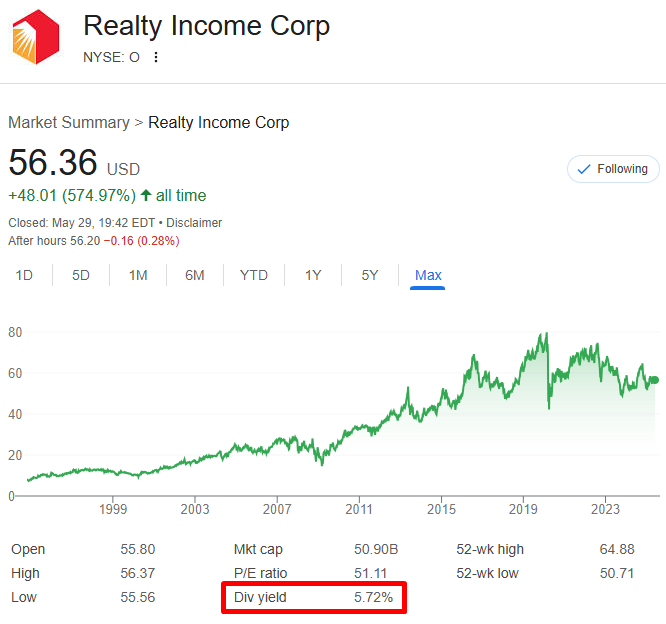
Task: Click the Div yield 5.72% value
Action: [372, 597]
